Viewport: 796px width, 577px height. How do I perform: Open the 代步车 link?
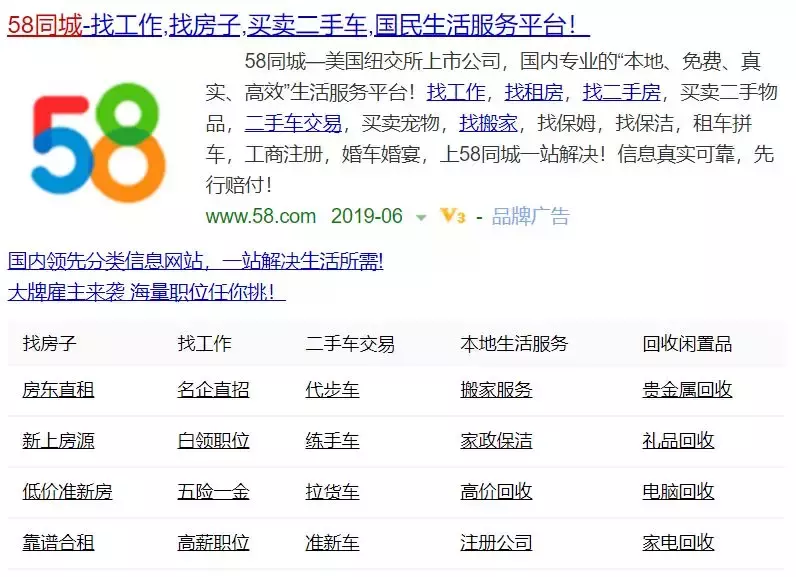tap(333, 390)
